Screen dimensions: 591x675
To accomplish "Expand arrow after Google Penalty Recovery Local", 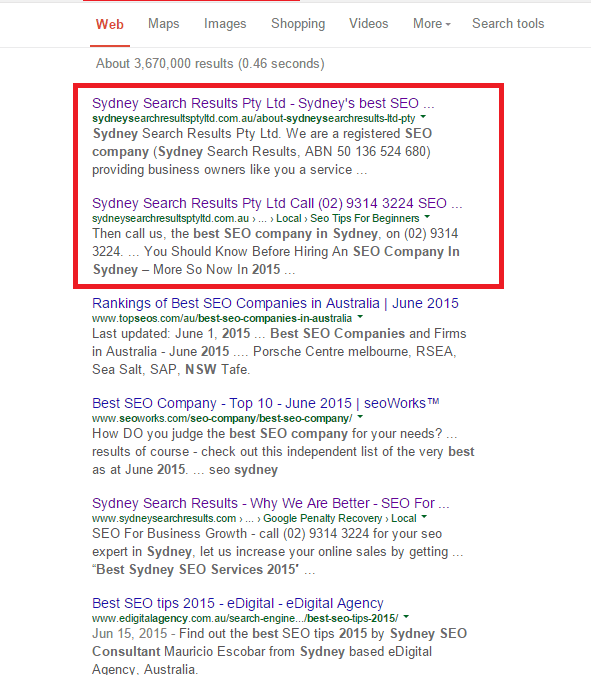I will click(424, 517).
